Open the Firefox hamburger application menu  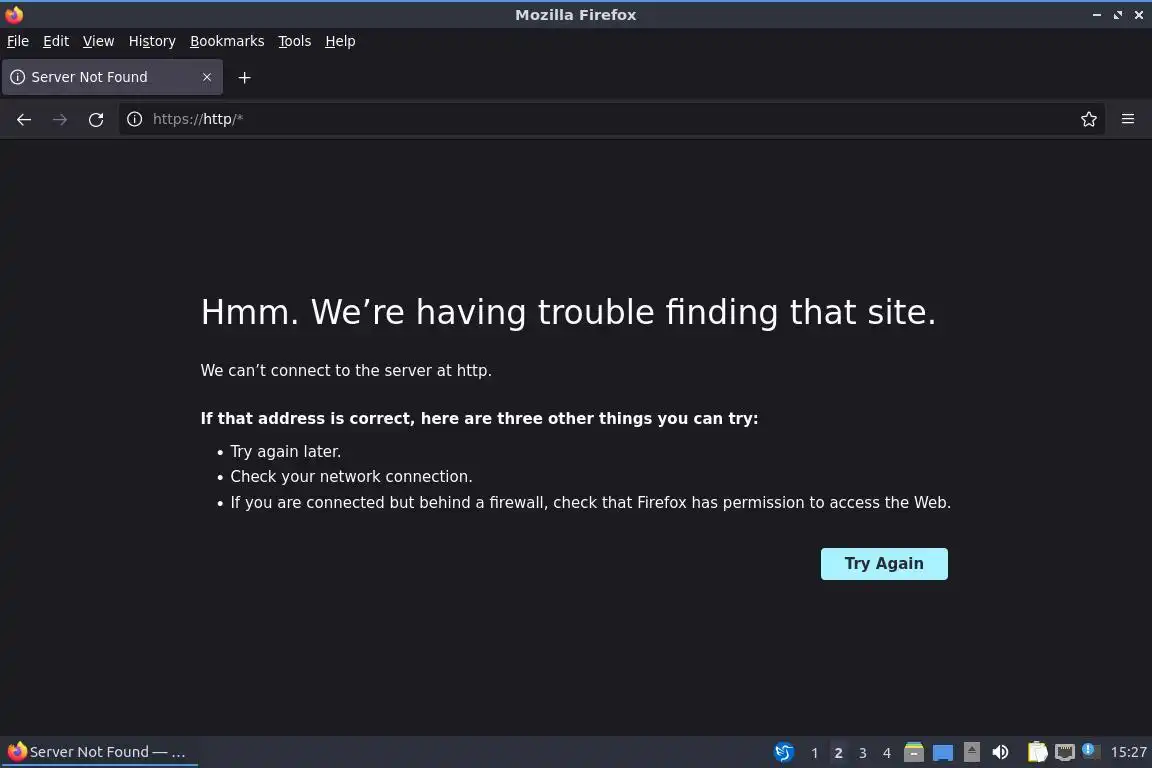pyautogui.click(x=1128, y=119)
